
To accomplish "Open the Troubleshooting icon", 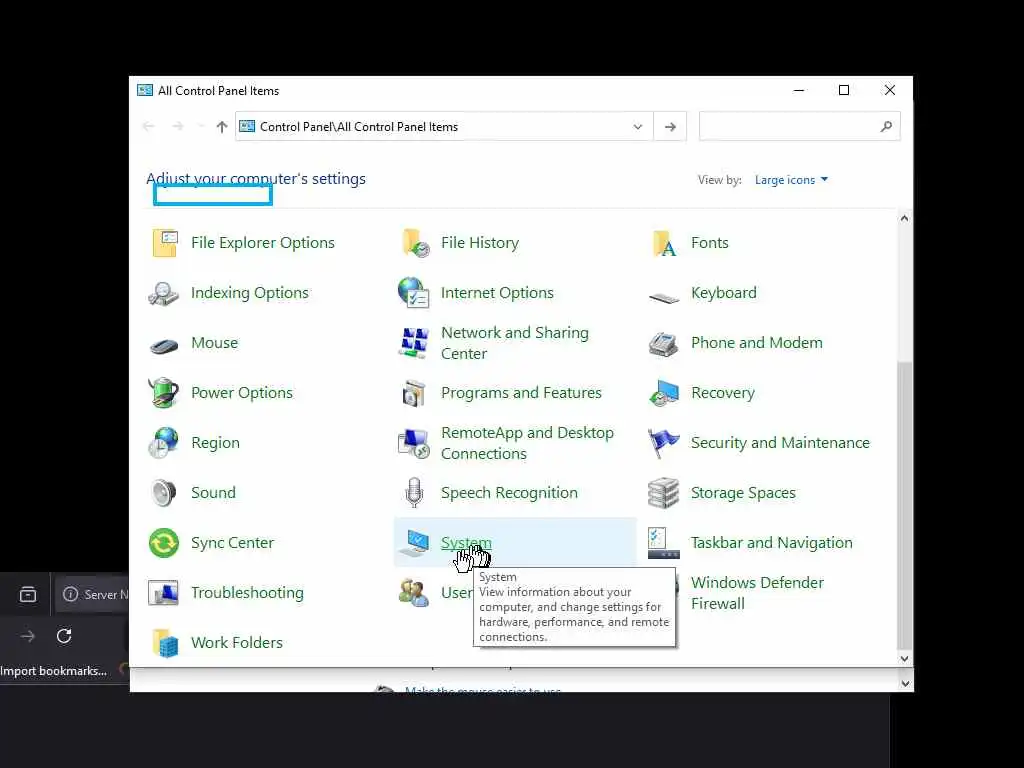I will [163, 593].
